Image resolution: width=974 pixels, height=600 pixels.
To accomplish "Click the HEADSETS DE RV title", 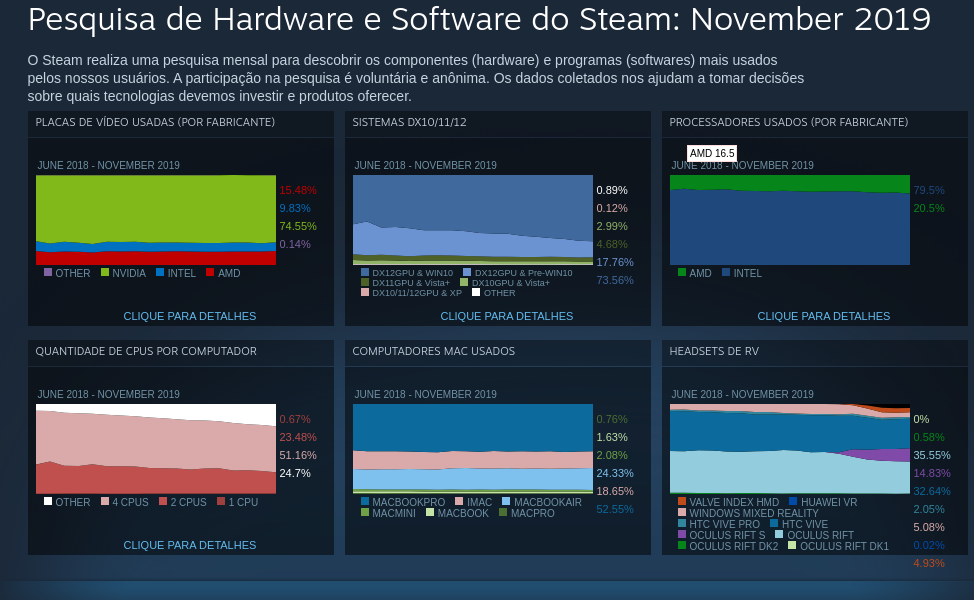I will (714, 352).
